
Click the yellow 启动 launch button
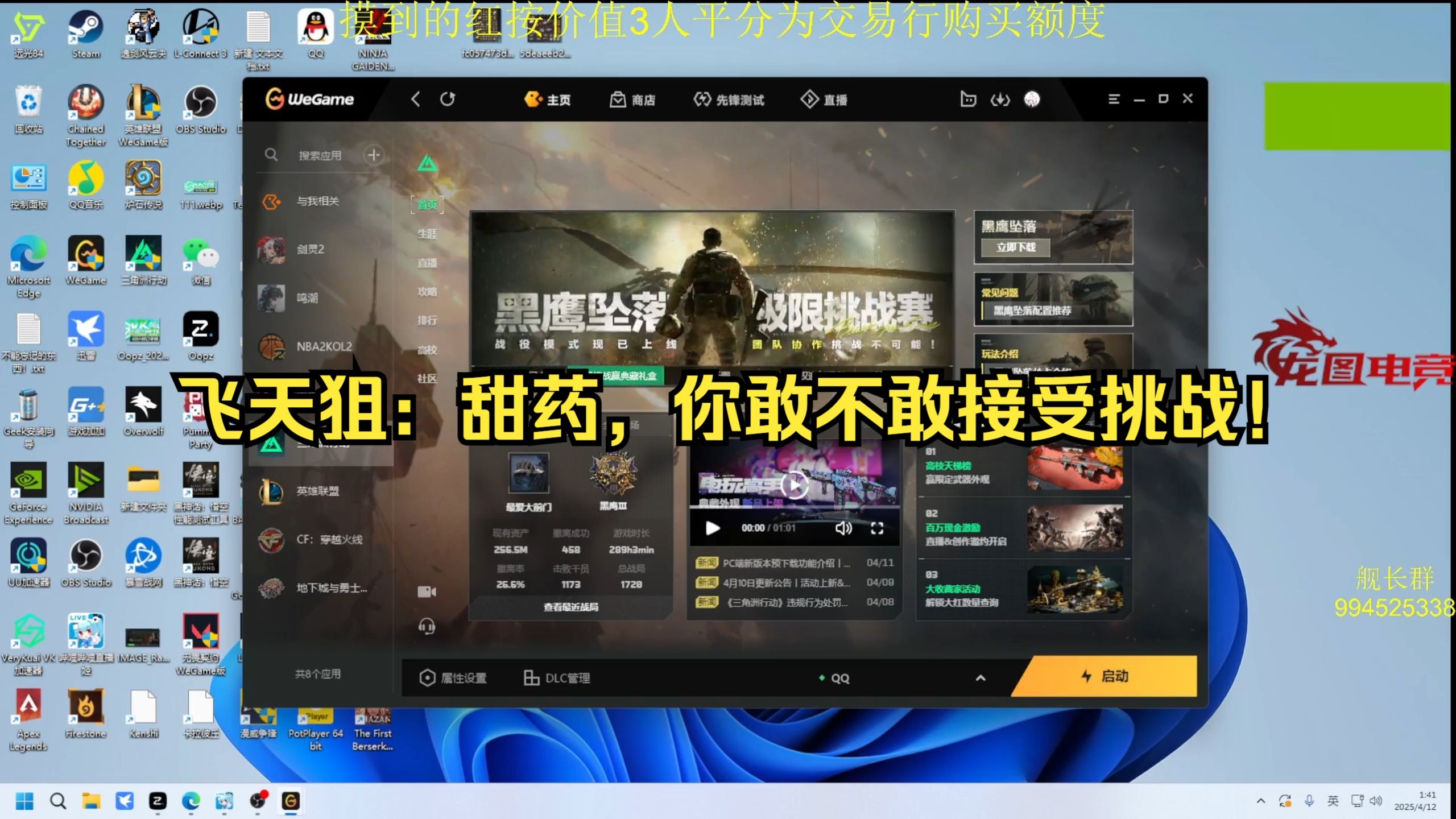(x=1105, y=676)
